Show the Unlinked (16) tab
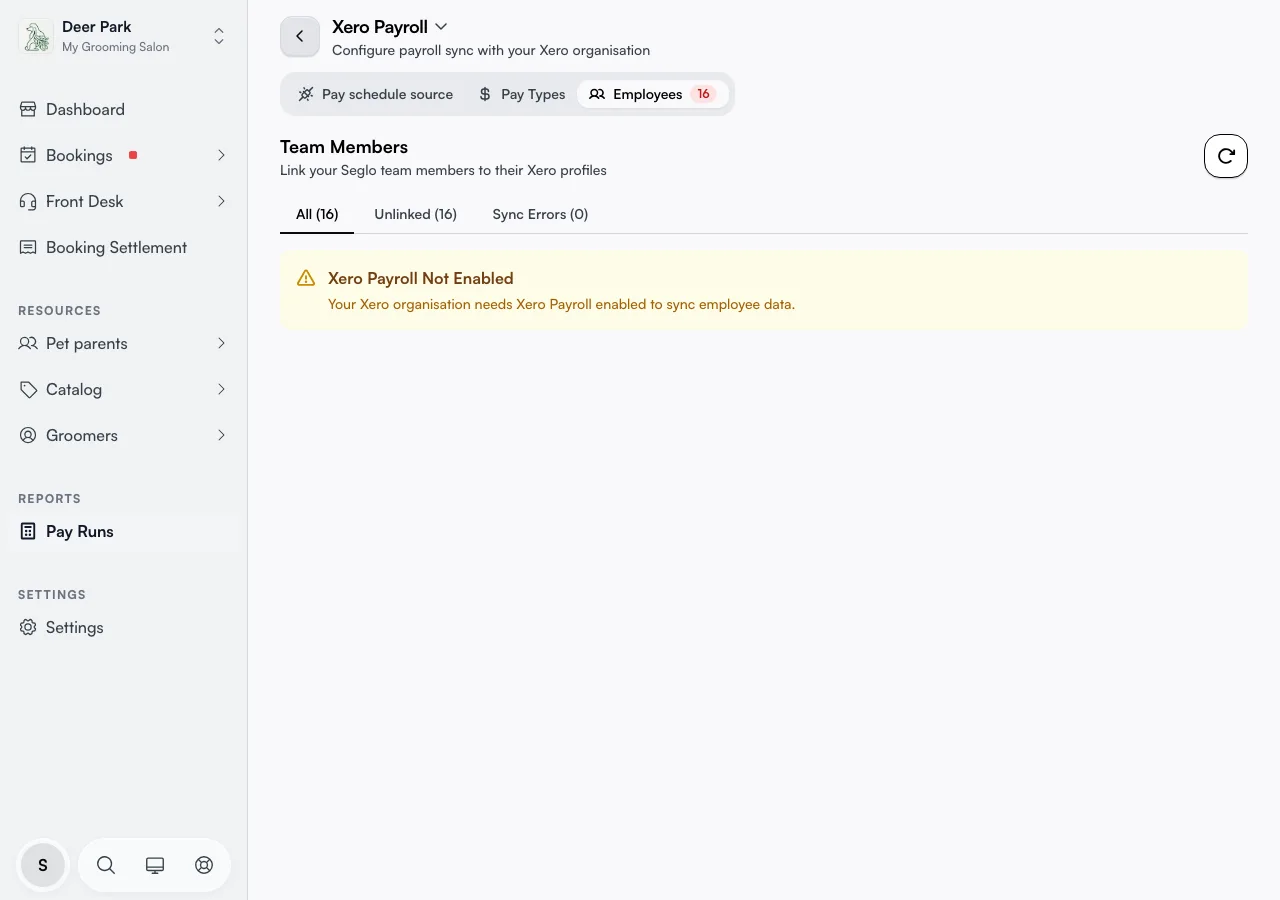The height and width of the screenshot is (900, 1280). [415, 214]
